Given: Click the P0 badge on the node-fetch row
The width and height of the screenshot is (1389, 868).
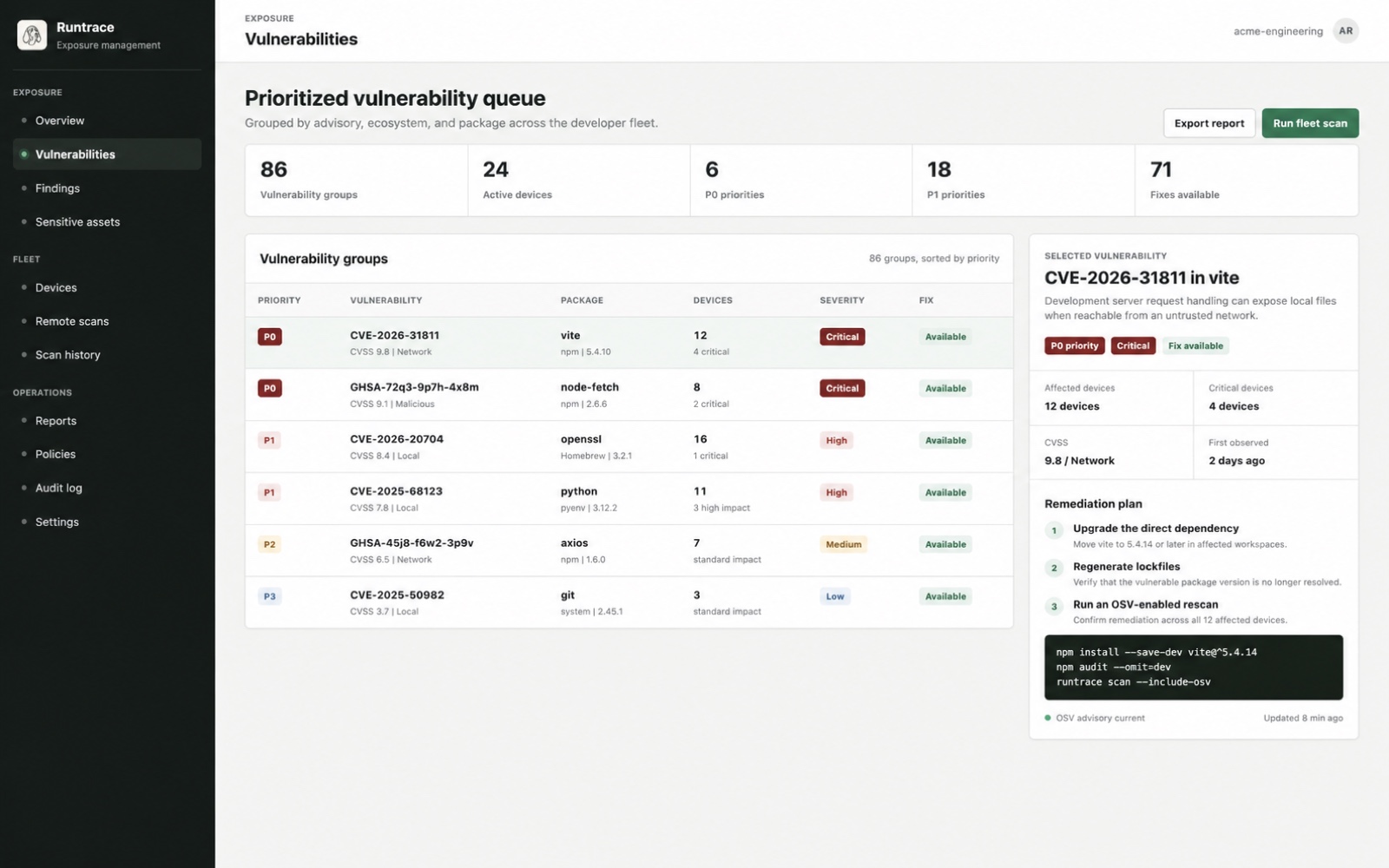Looking at the screenshot, I should click(270, 388).
